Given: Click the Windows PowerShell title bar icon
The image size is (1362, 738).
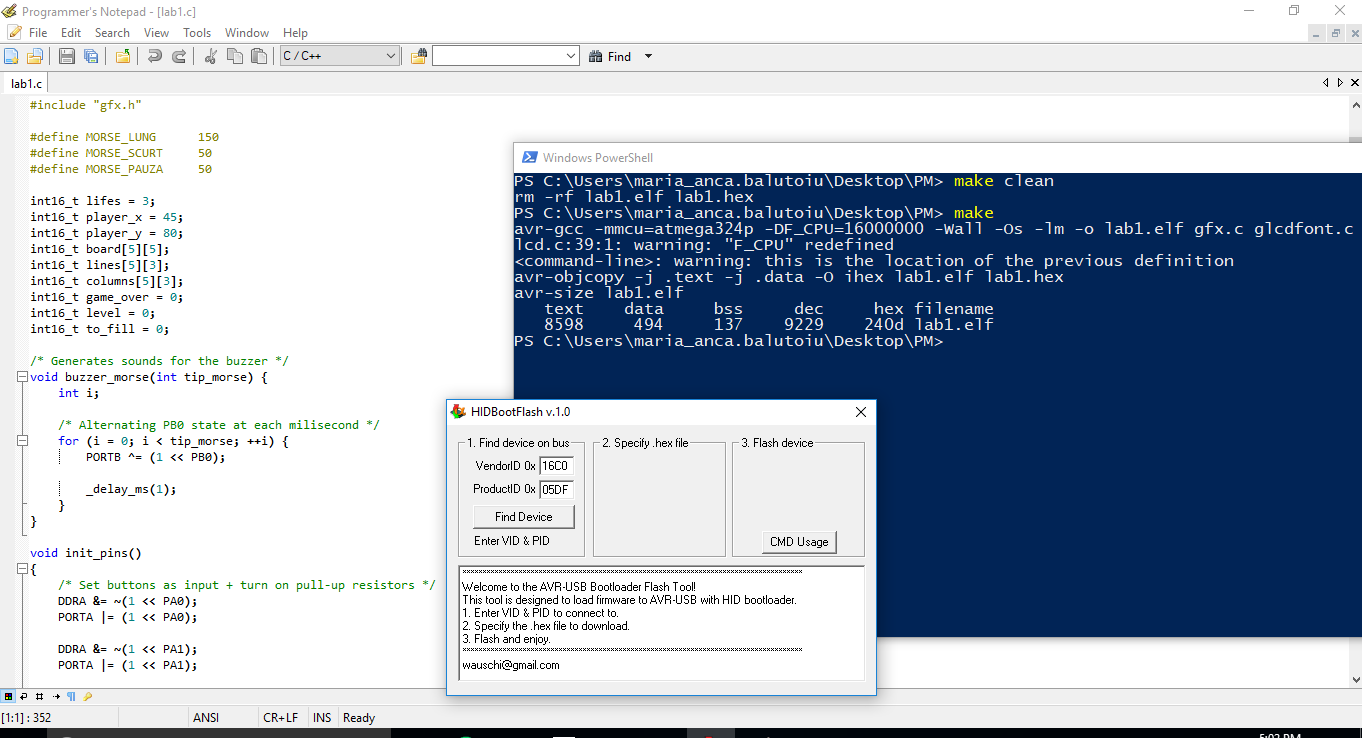Looking at the screenshot, I should point(528,157).
